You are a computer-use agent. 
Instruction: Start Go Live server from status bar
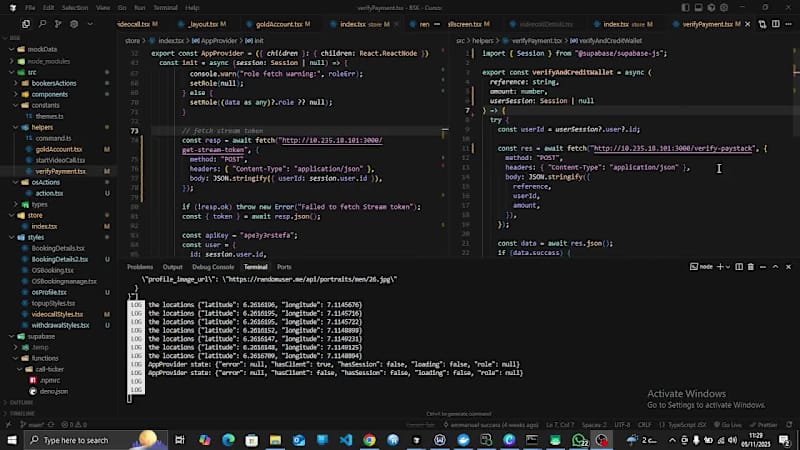(728, 424)
